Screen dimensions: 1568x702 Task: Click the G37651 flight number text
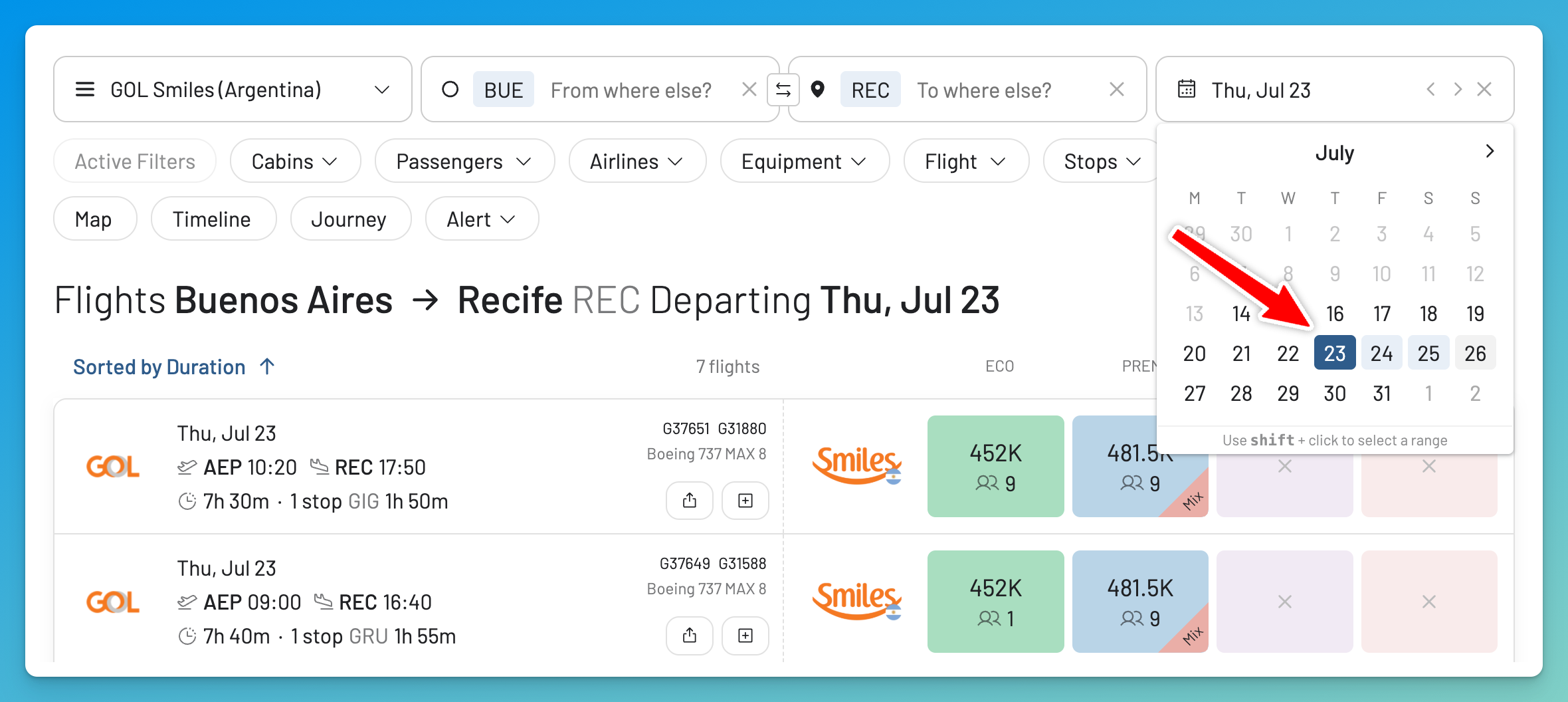coord(686,429)
